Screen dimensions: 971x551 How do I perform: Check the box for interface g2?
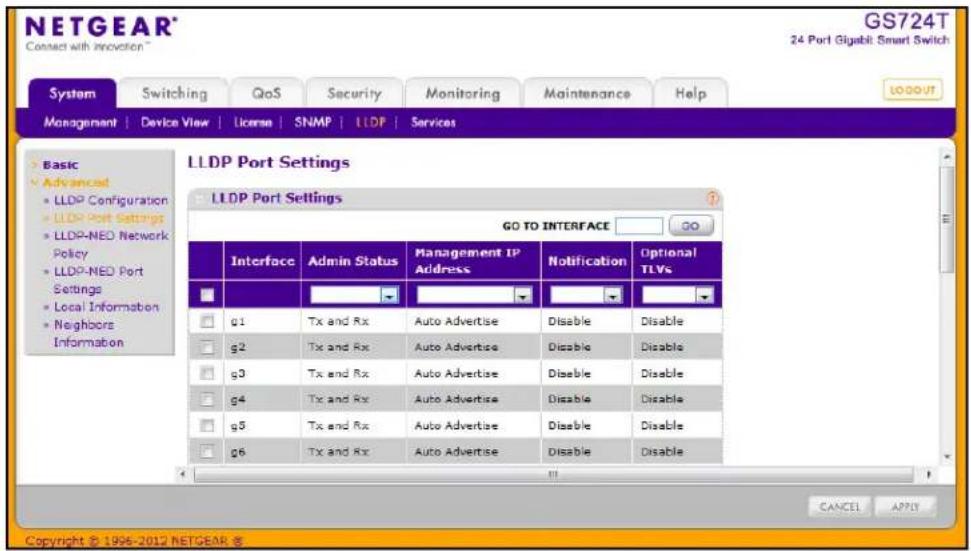207,347
